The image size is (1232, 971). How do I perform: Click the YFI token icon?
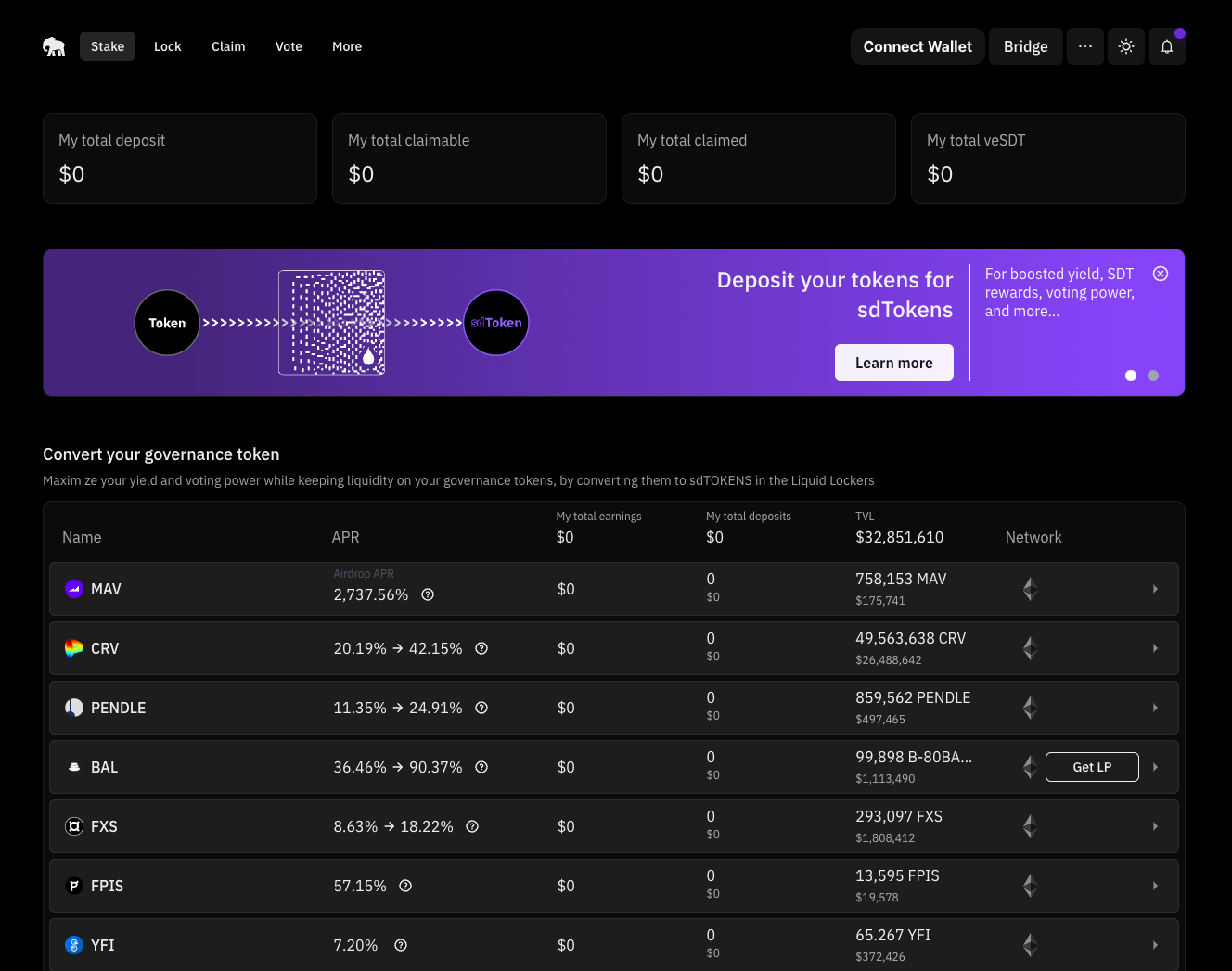(x=74, y=945)
